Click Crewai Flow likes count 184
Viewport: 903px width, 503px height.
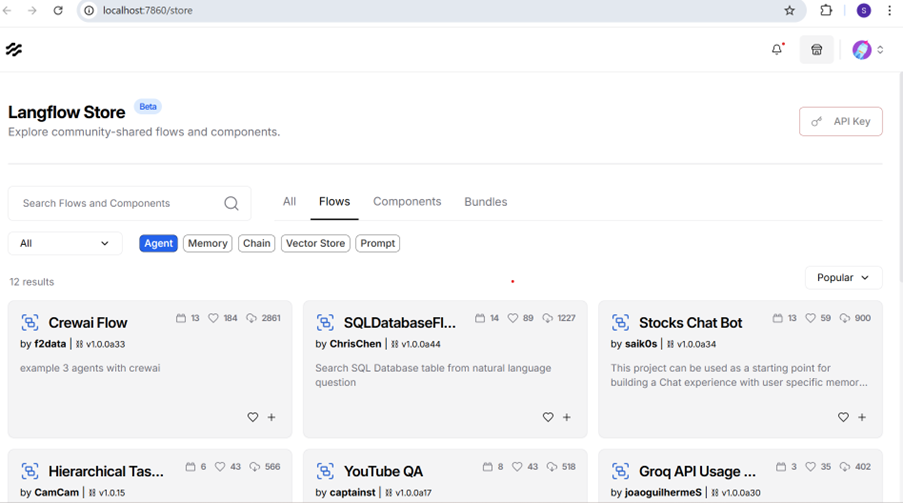[x=230, y=318]
